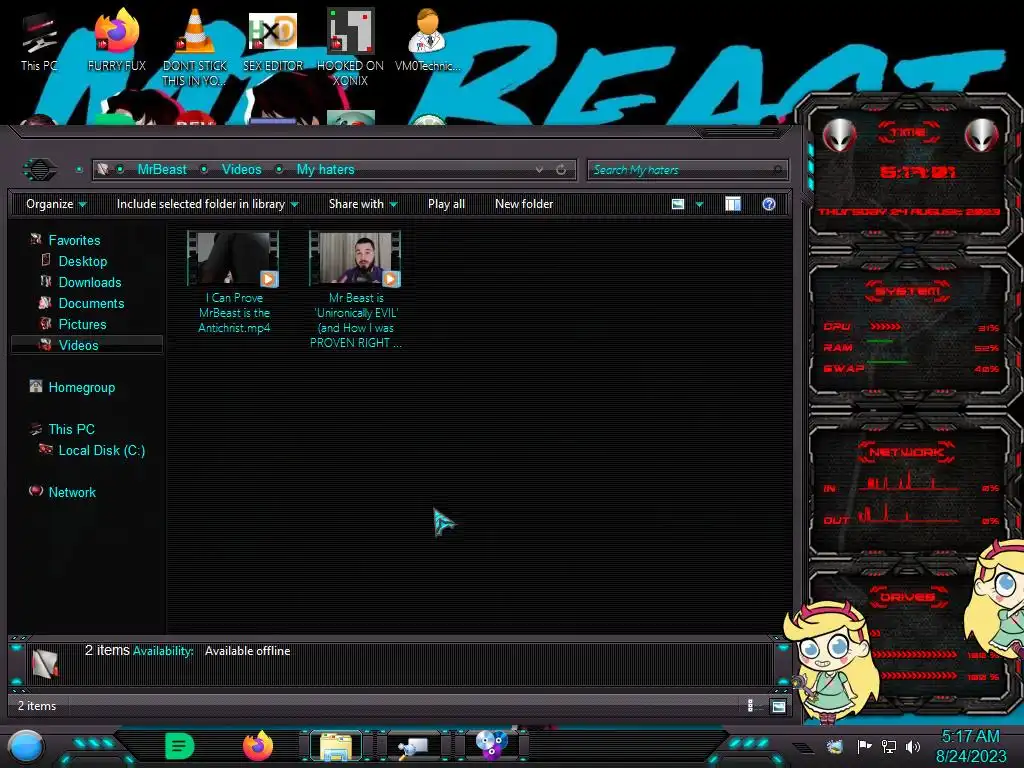Open the VMOTechnic desktop icon
The width and height of the screenshot is (1024, 768).
click(x=427, y=40)
